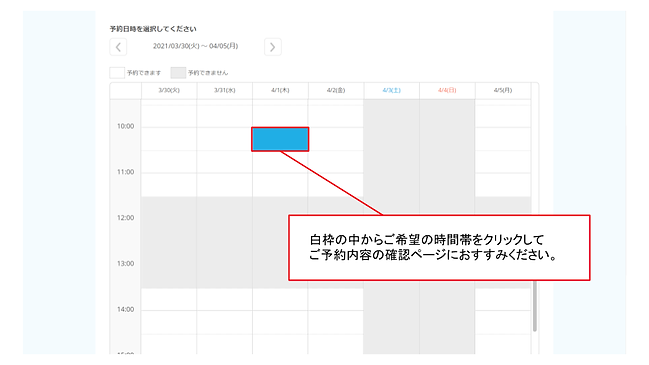The width and height of the screenshot is (649, 365).
Task: Click the 11:00 time label
Action: [125, 172]
